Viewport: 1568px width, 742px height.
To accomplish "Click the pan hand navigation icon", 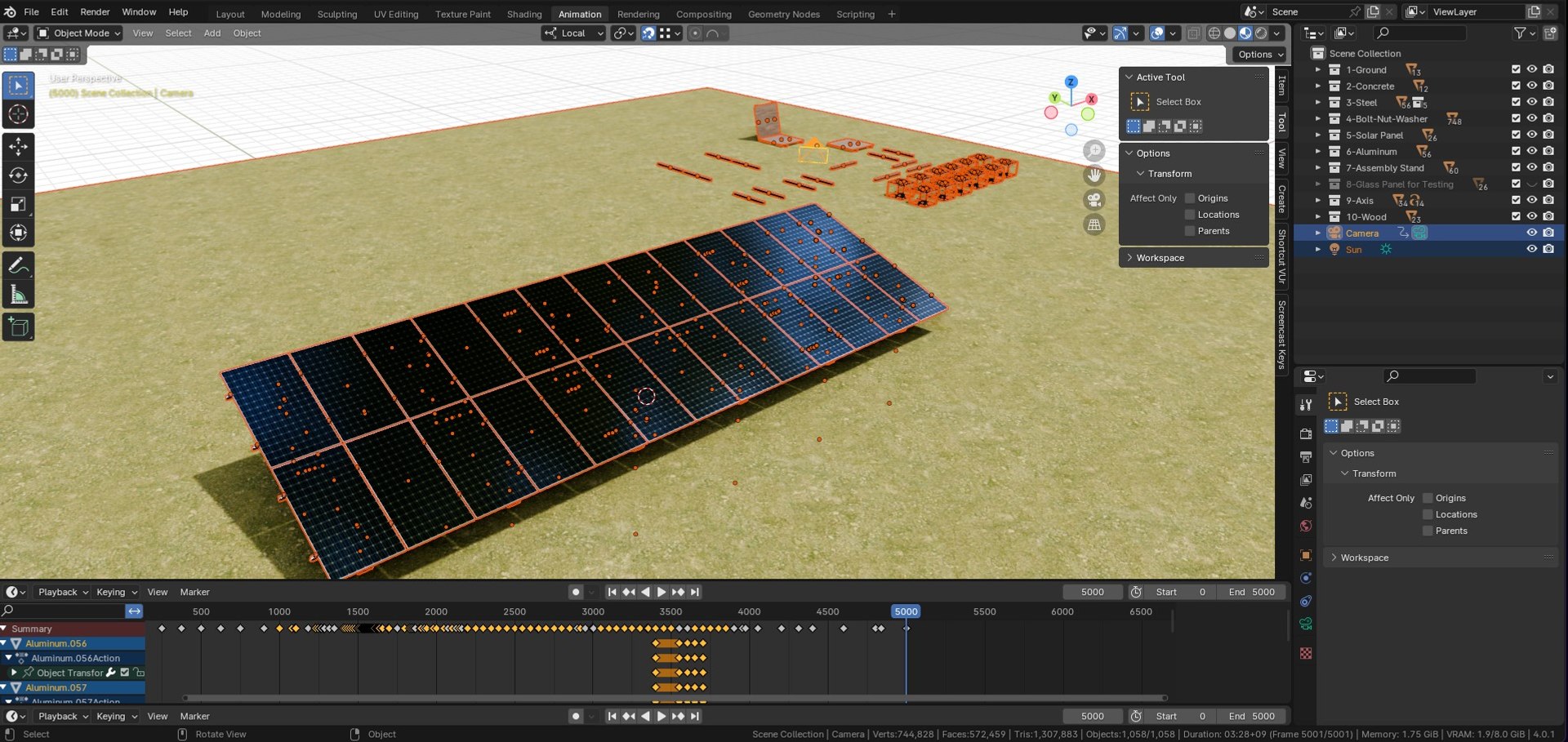I will (1094, 176).
